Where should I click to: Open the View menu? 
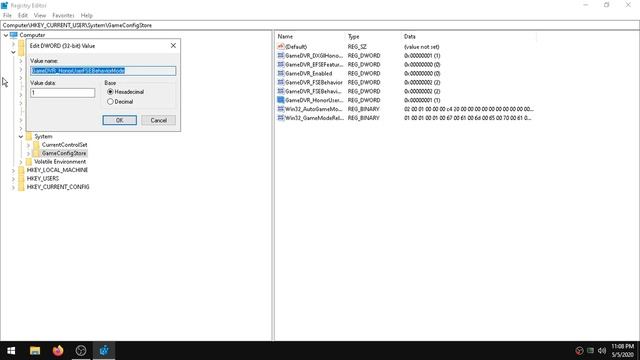(40, 15)
